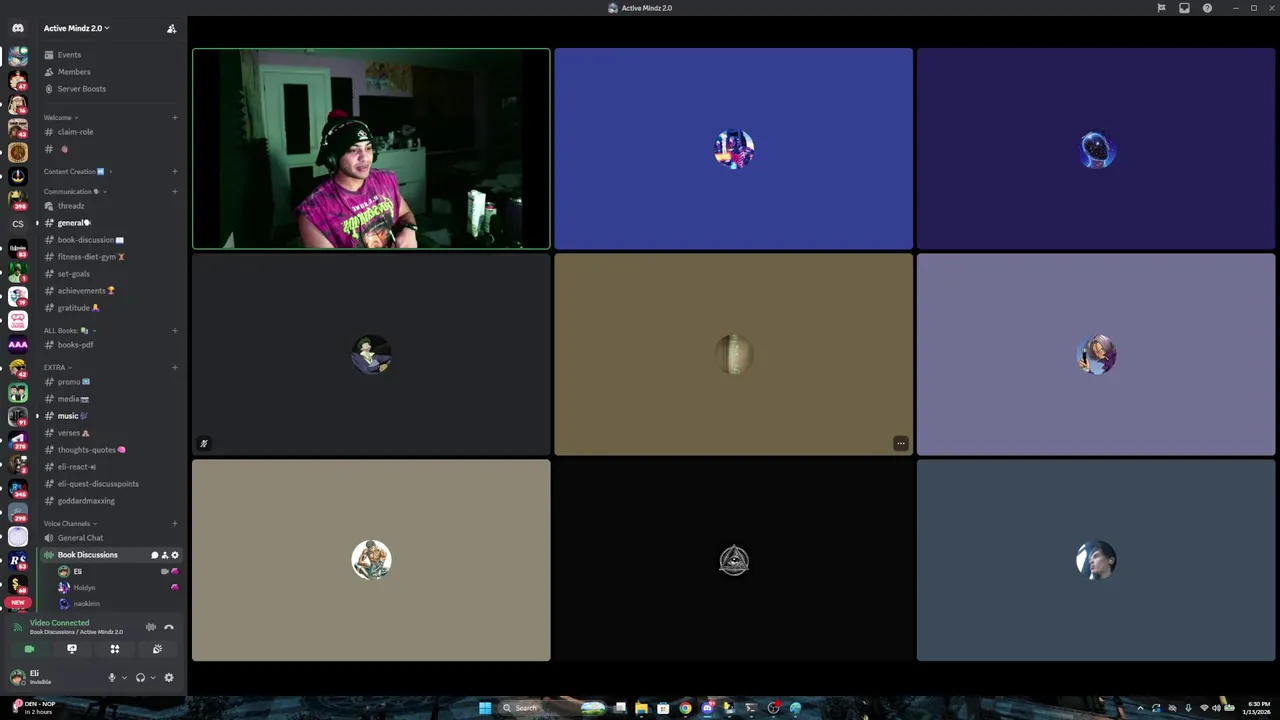Open the promo channel
The width and height of the screenshot is (1280, 720).
[x=111, y=382]
